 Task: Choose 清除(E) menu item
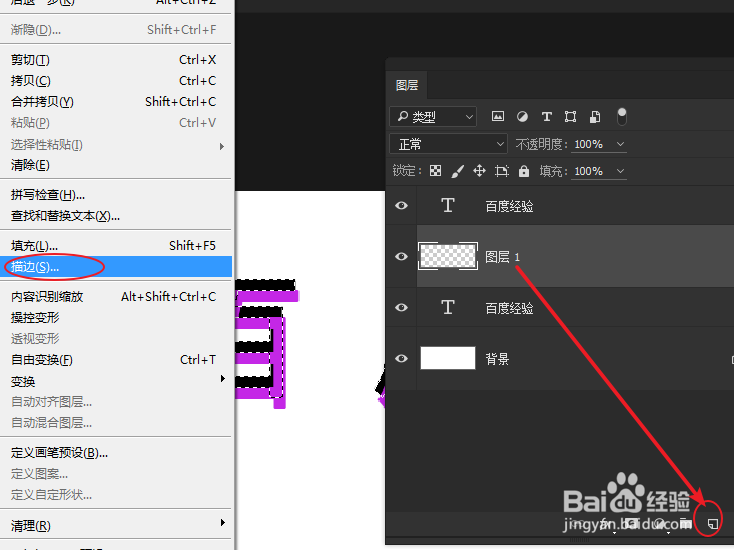(x=116, y=165)
